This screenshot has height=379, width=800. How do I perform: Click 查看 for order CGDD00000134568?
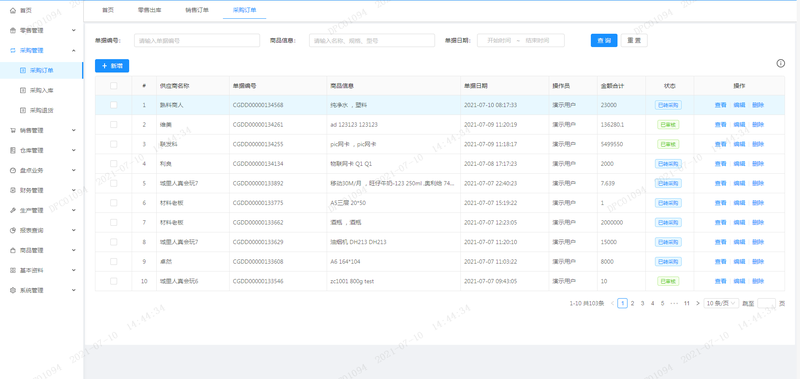point(720,105)
